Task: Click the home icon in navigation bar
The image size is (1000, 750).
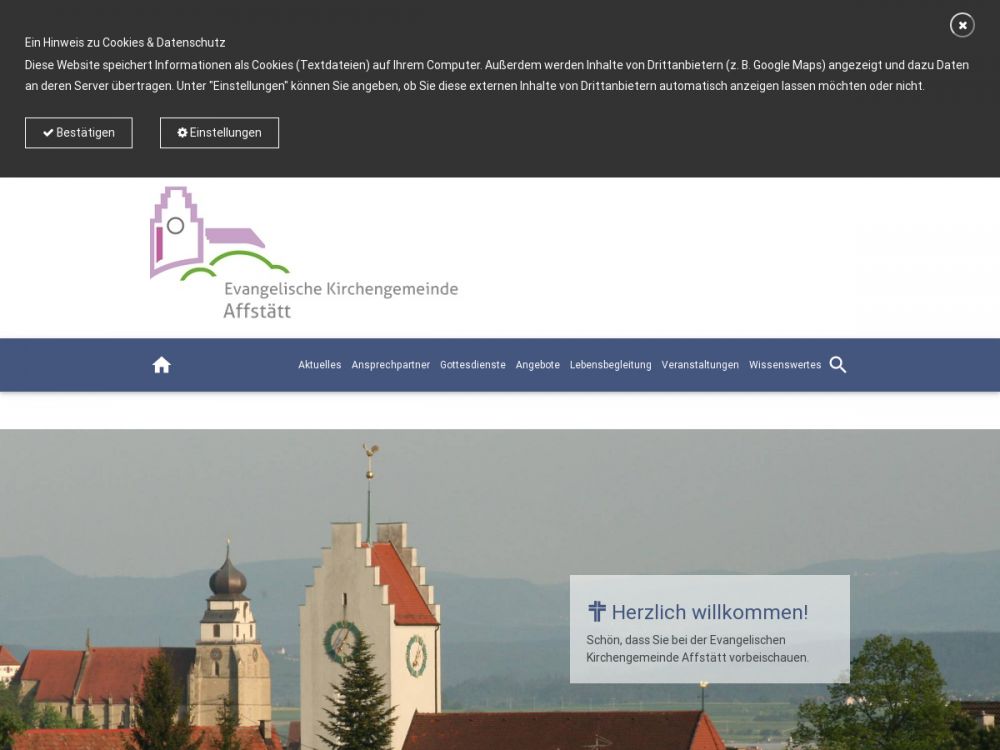Action: click(x=162, y=365)
